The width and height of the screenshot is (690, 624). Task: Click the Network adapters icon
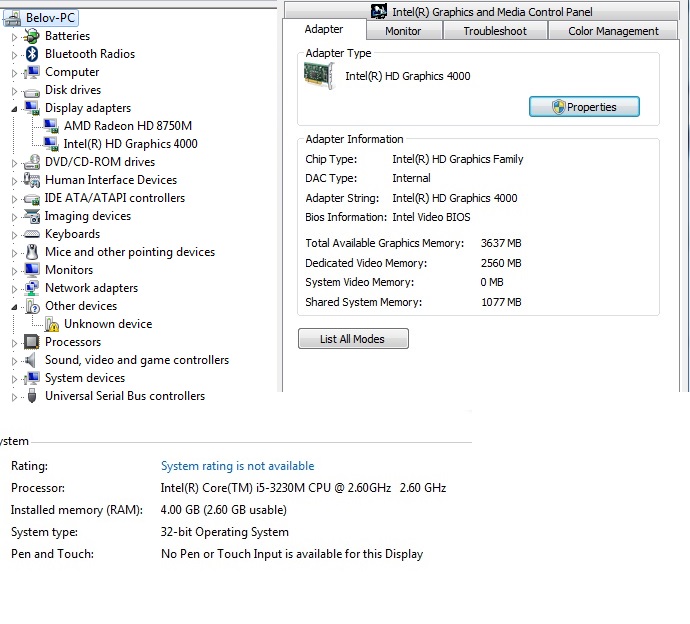(32, 288)
